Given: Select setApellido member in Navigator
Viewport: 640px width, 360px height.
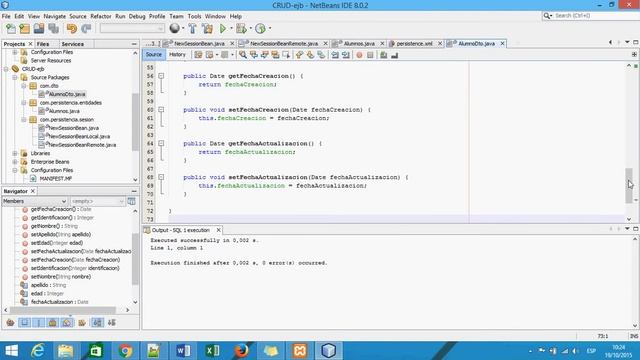Looking at the screenshot, I should (x=60, y=235).
